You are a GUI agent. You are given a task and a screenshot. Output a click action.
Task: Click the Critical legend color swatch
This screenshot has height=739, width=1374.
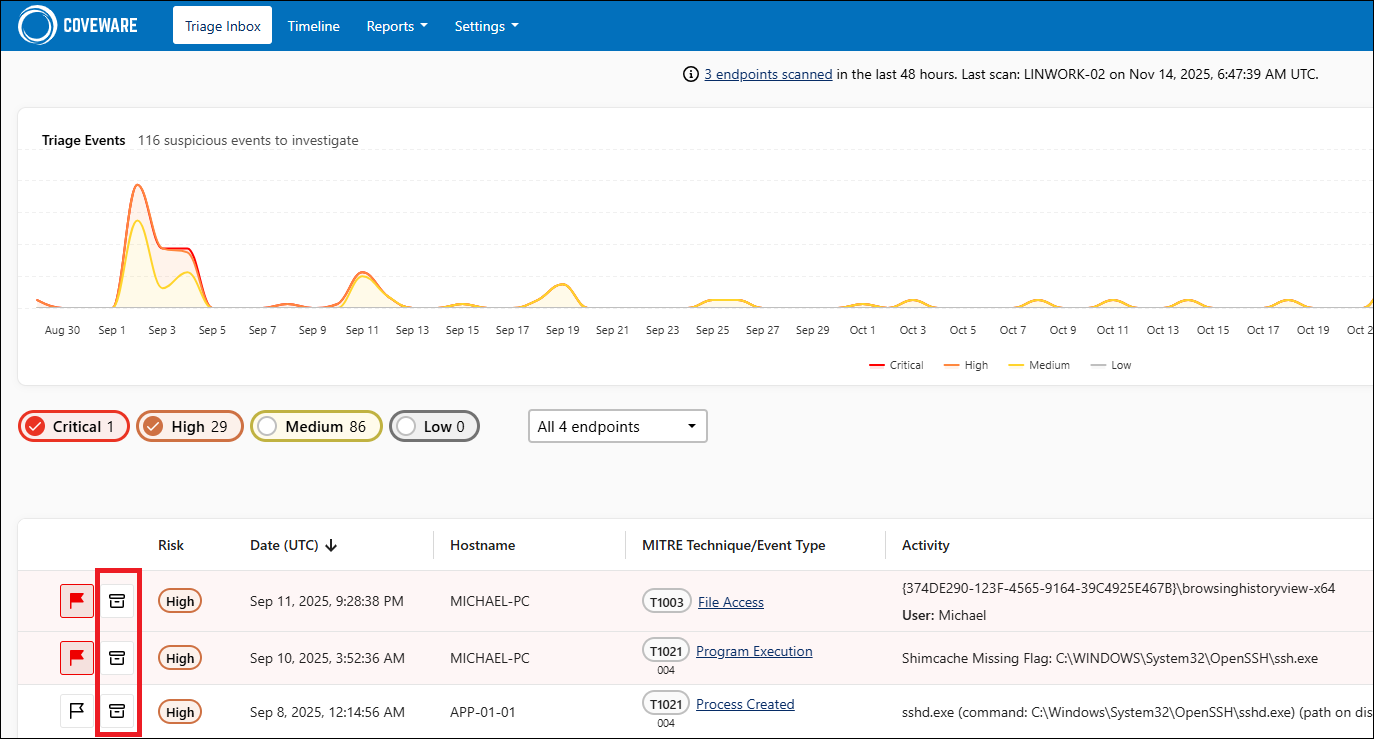[877, 365]
